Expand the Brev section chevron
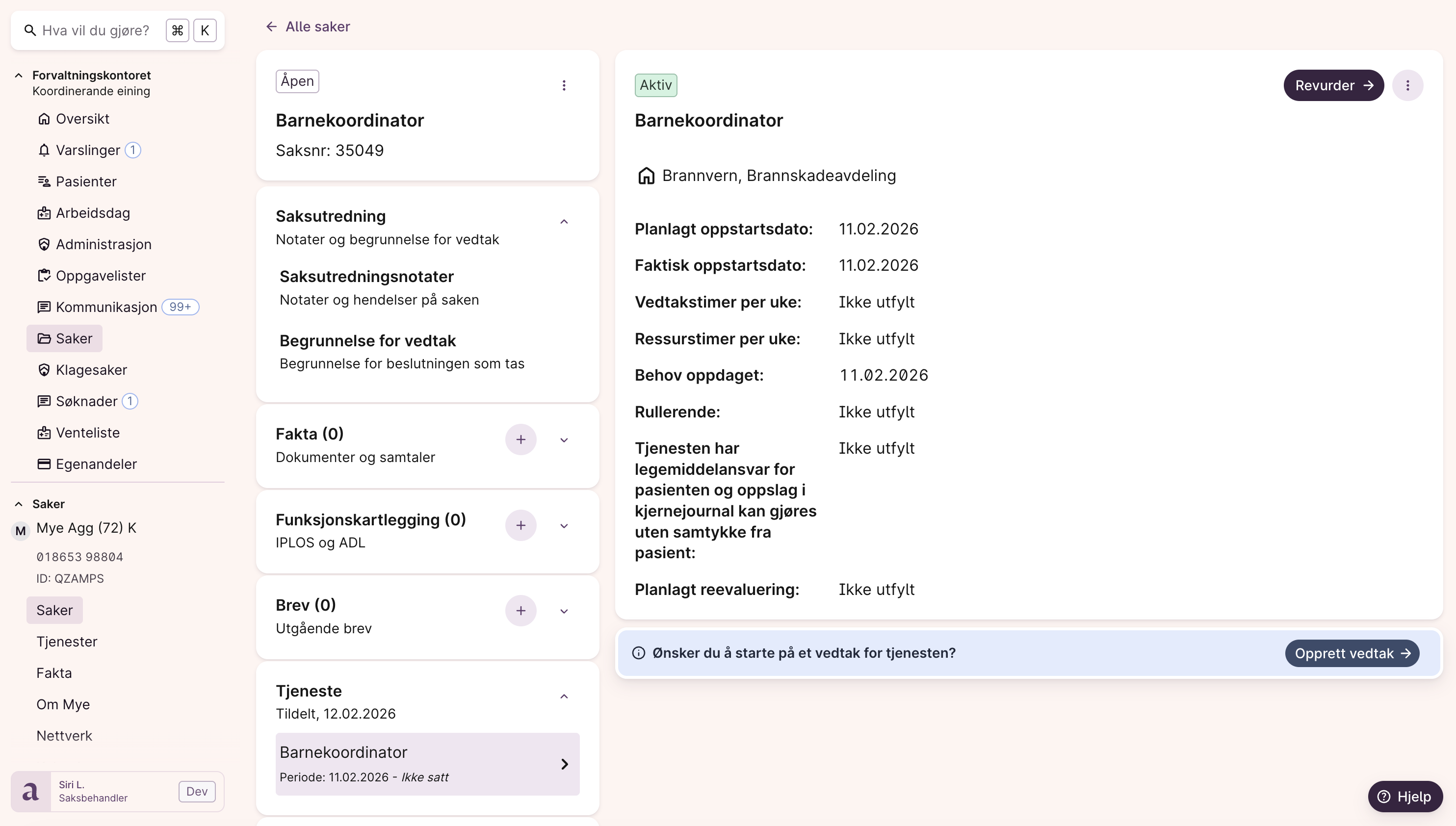The width and height of the screenshot is (1456, 826). (x=563, y=612)
